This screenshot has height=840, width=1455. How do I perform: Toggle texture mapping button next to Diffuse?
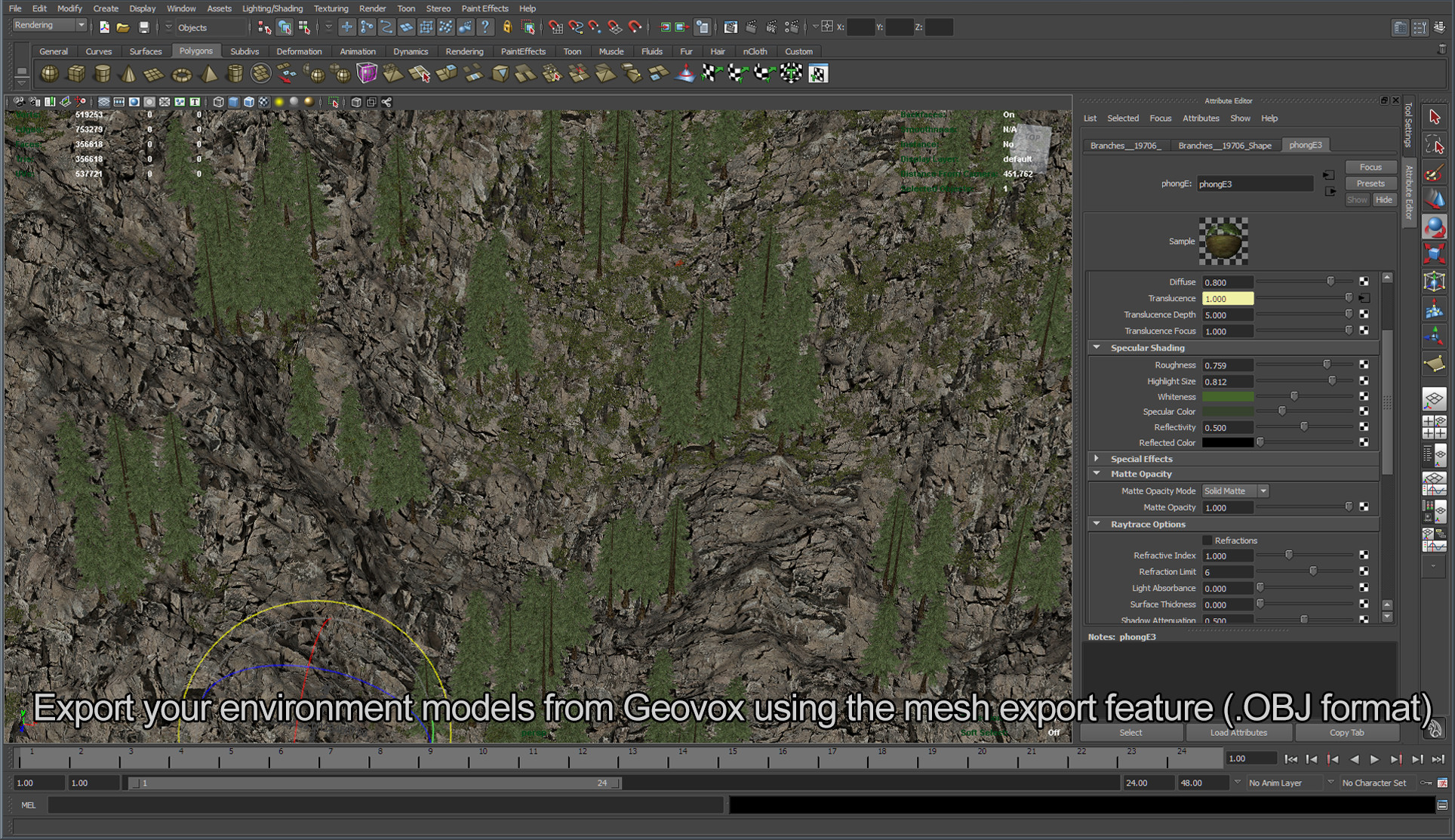(x=1364, y=281)
